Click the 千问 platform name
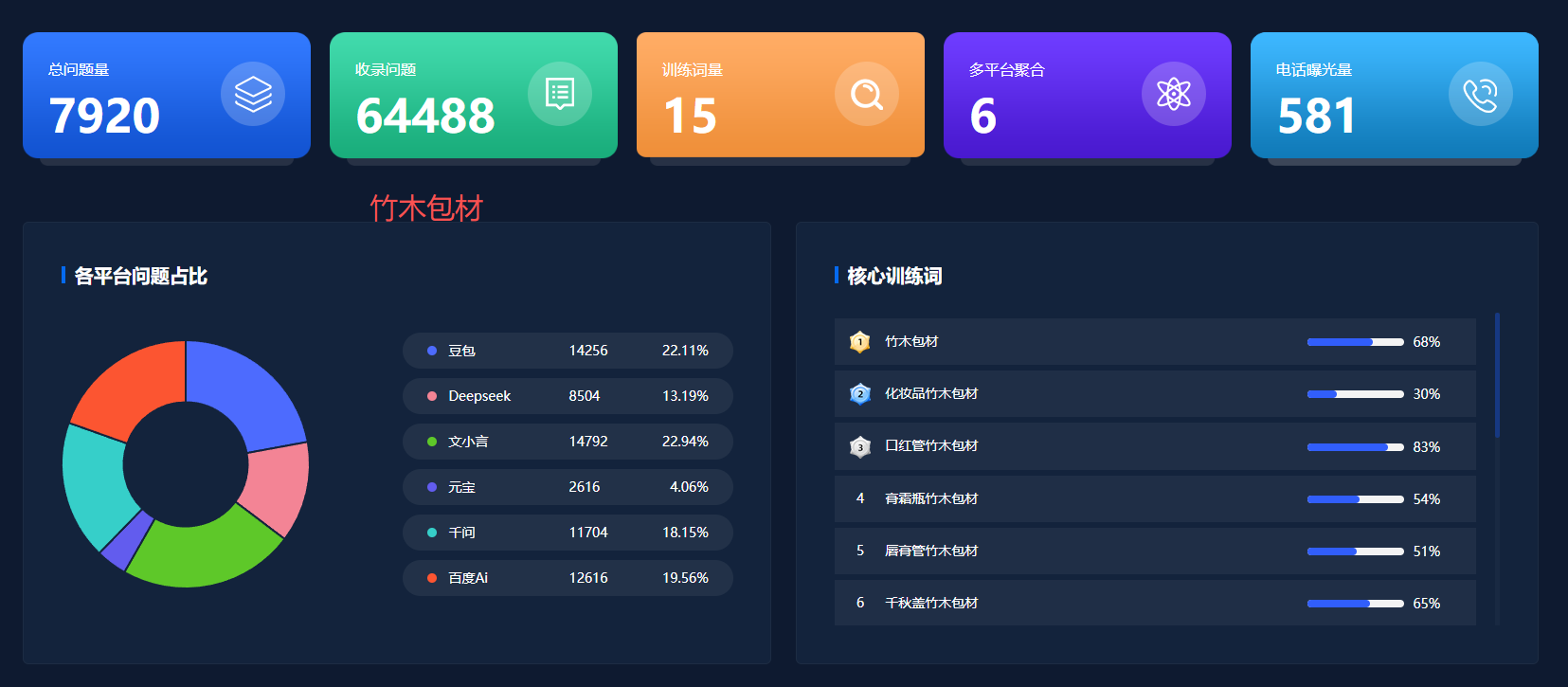Screen dimensions: 1568x687 461,533
